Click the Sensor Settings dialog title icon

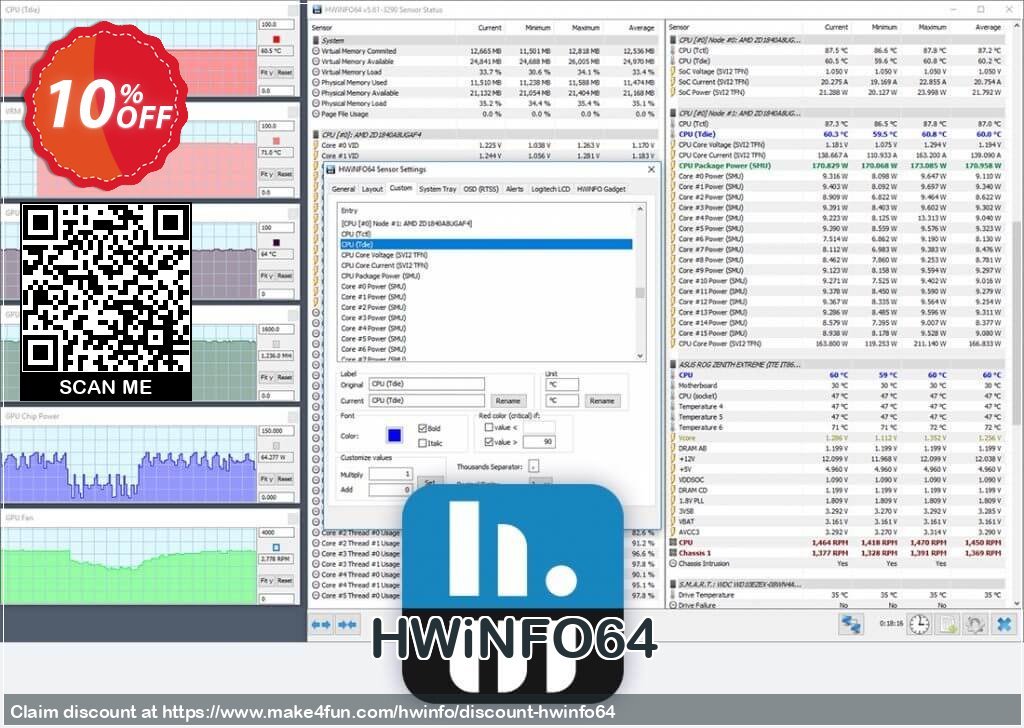pyautogui.click(x=331, y=170)
